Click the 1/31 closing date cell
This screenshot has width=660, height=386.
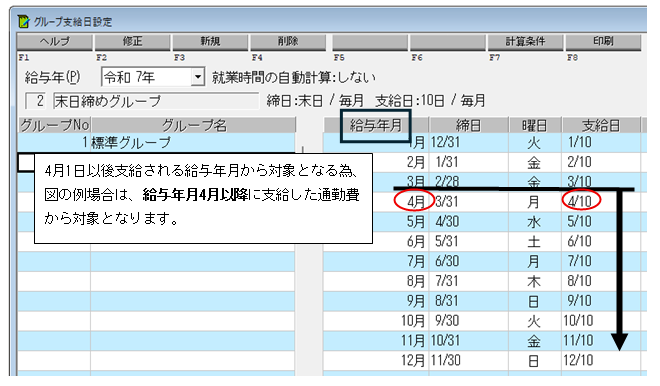pyautogui.click(x=468, y=162)
